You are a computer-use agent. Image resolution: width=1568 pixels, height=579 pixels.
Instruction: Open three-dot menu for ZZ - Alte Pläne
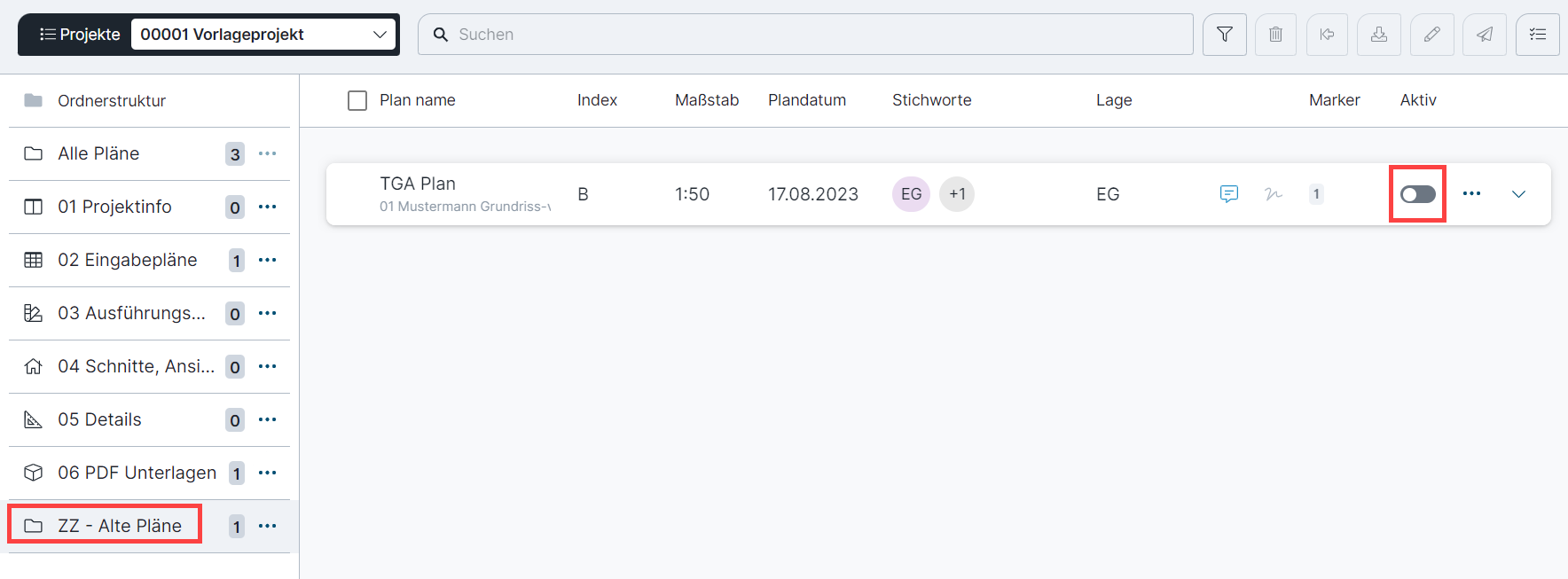(x=268, y=526)
